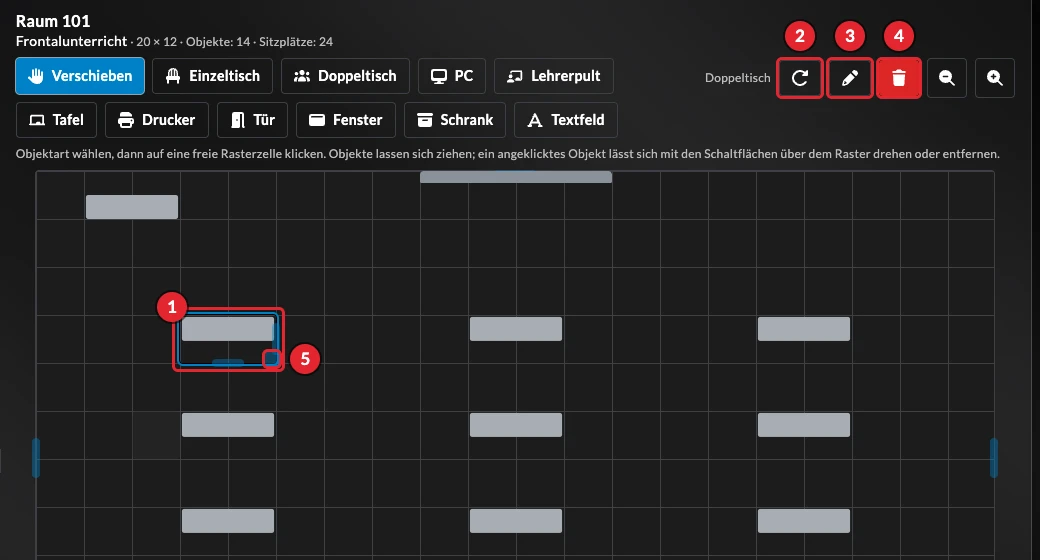
Task: Click the resize handle of the selected desk
Action: pos(271,358)
